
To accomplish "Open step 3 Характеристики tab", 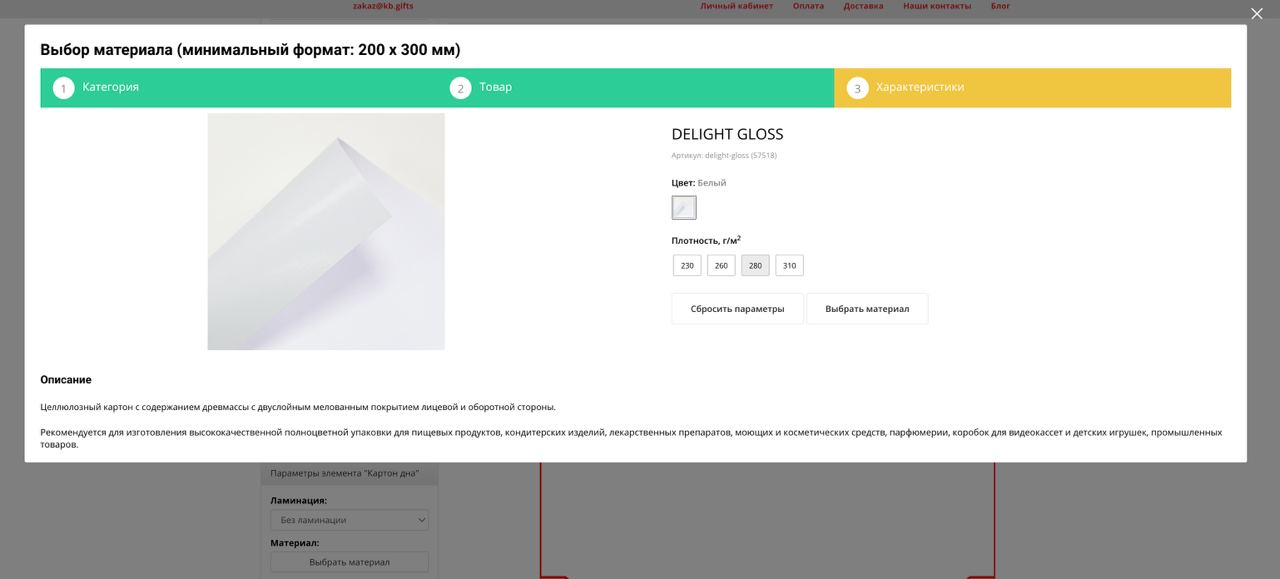I will pyautogui.click(x=1033, y=88).
